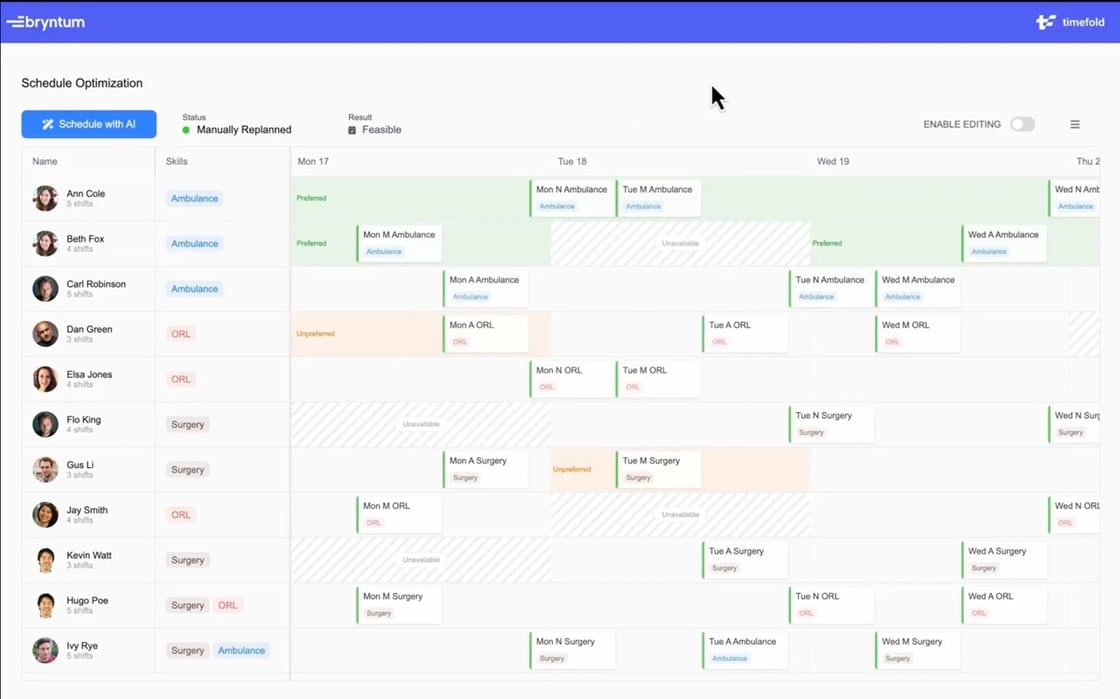Click the green Manually Replanned status dot

click(x=186, y=130)
